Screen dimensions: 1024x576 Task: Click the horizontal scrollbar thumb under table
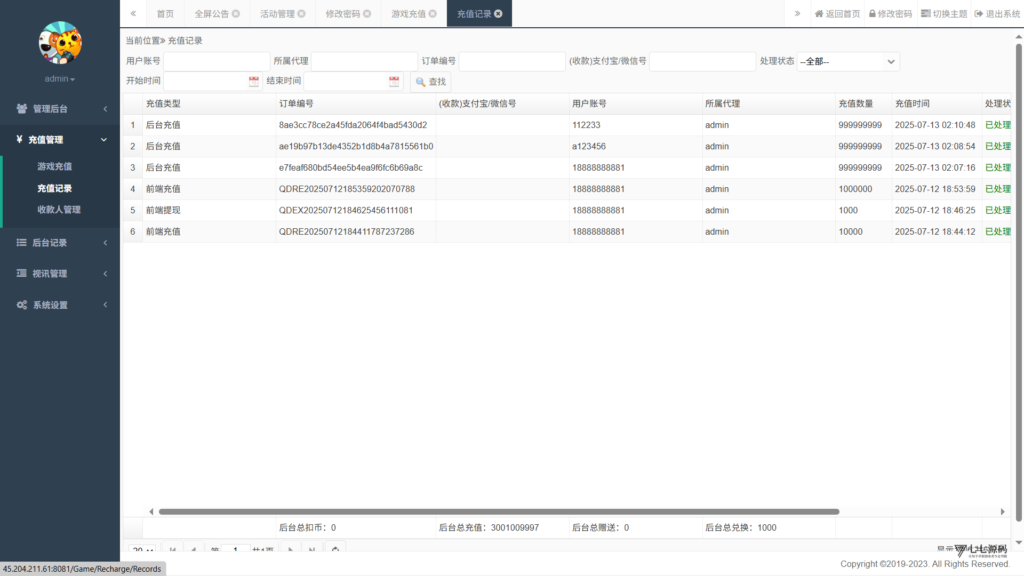[499, 512]
